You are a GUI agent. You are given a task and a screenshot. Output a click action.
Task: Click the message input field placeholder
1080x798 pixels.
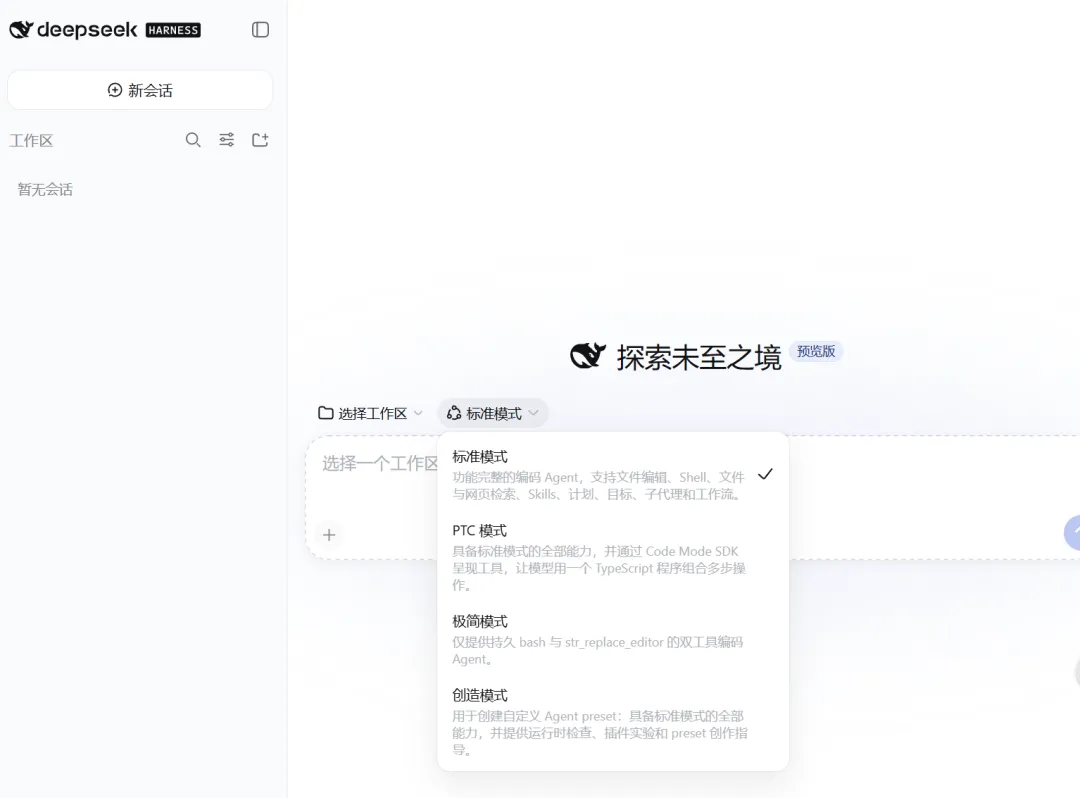(x=380, y=463)
